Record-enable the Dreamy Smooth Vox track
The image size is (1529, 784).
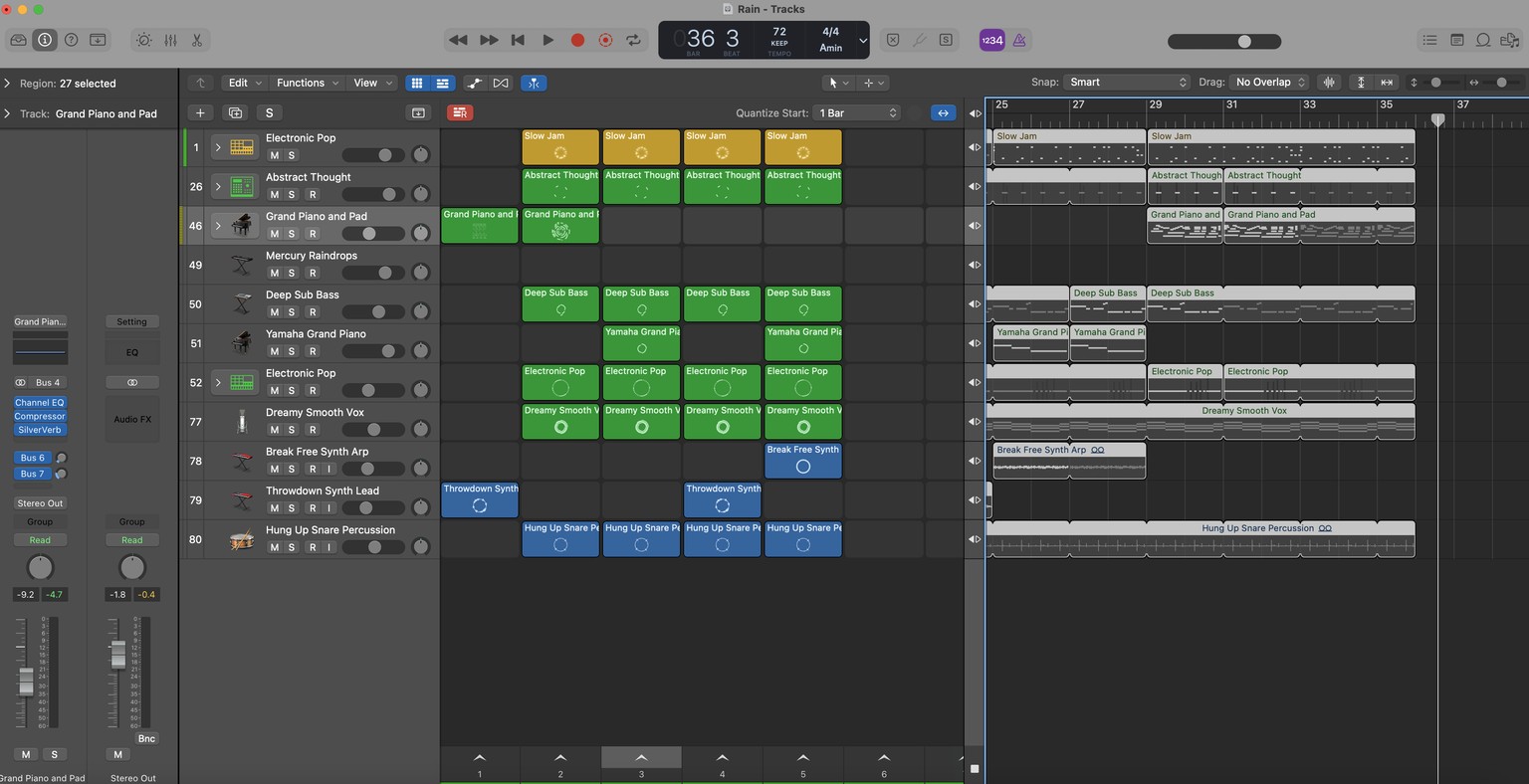coord(313,430)
